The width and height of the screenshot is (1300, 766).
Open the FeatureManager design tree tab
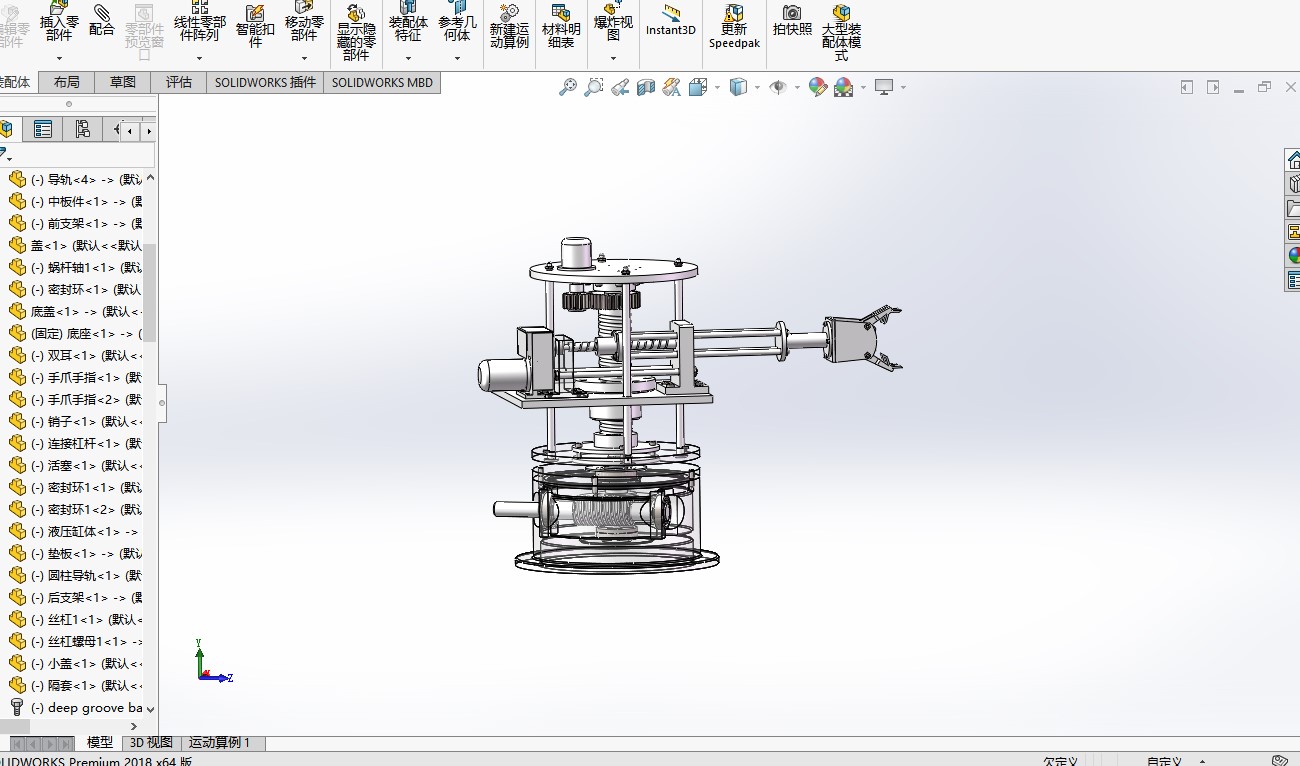coord(7,129)
